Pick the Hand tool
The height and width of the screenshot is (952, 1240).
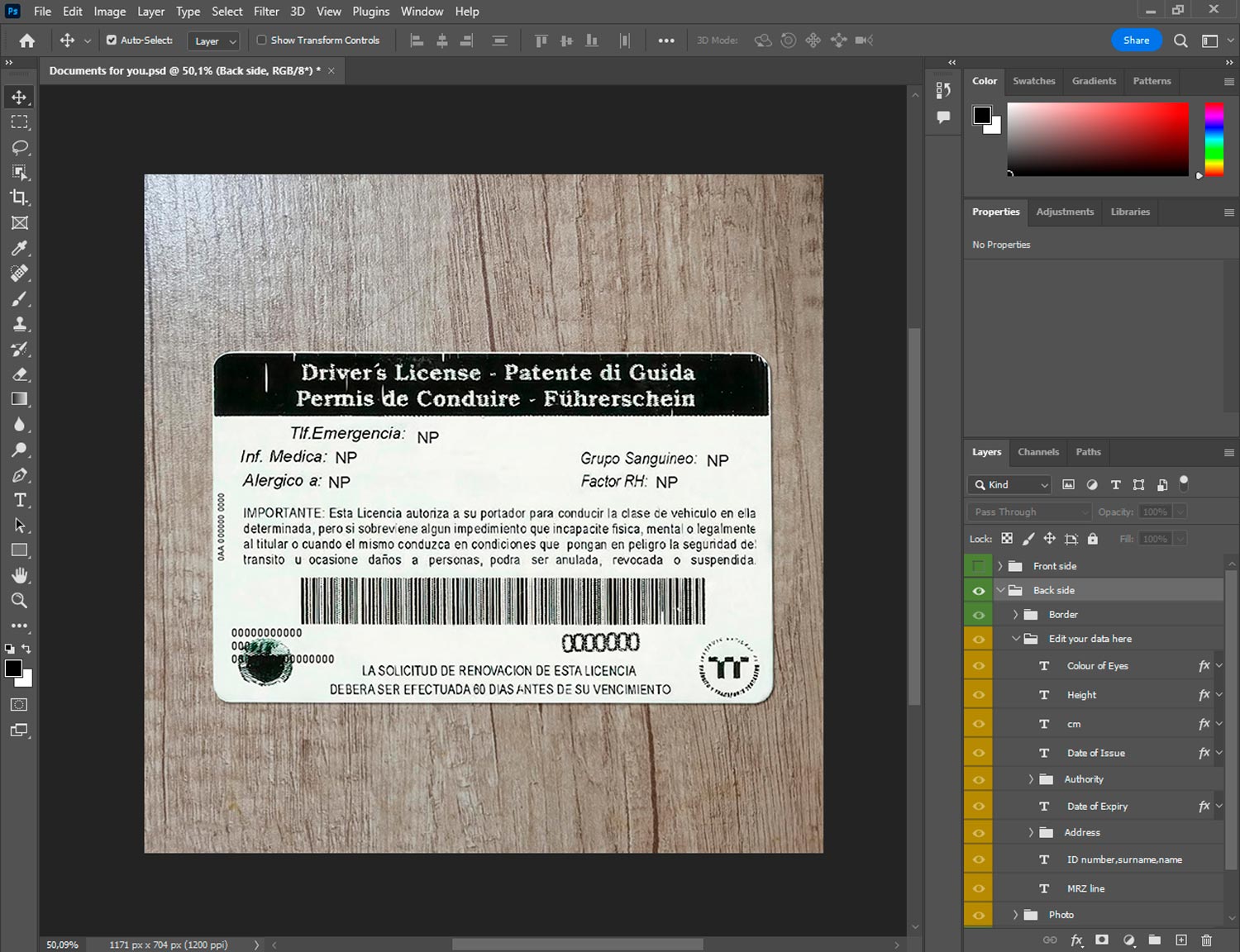point(19,575)
